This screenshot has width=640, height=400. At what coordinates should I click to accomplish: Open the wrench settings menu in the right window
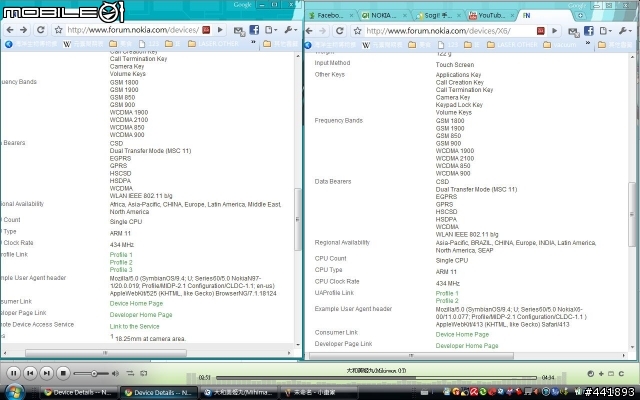tap(625, 31)
